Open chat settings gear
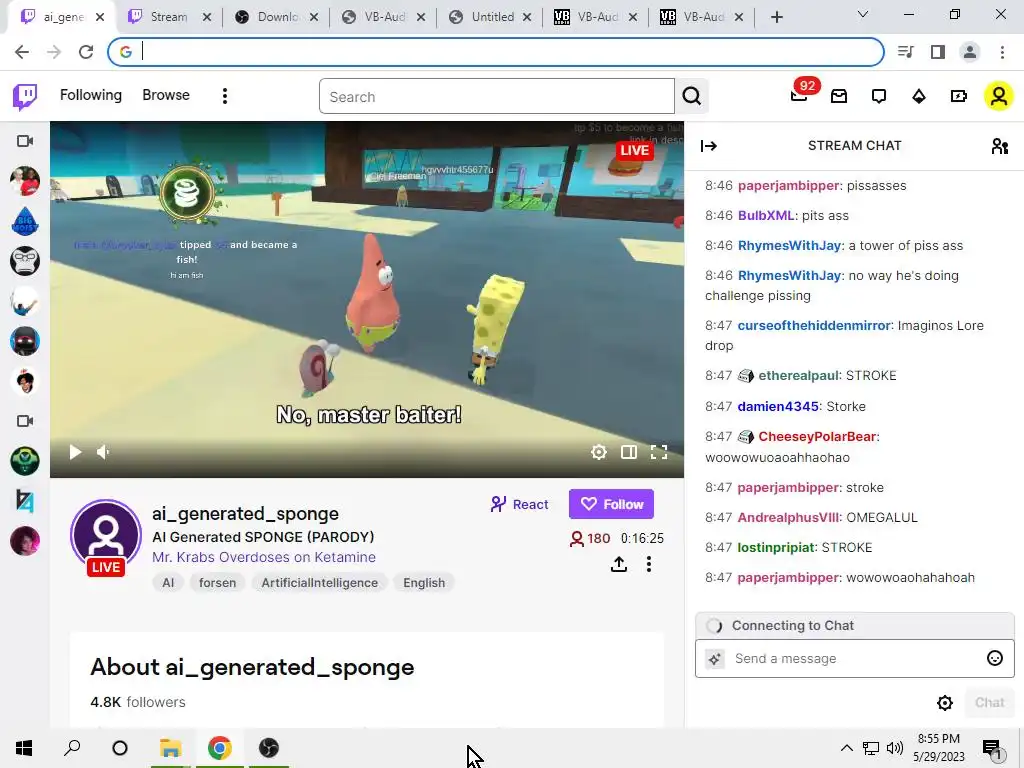 point(944,703)
